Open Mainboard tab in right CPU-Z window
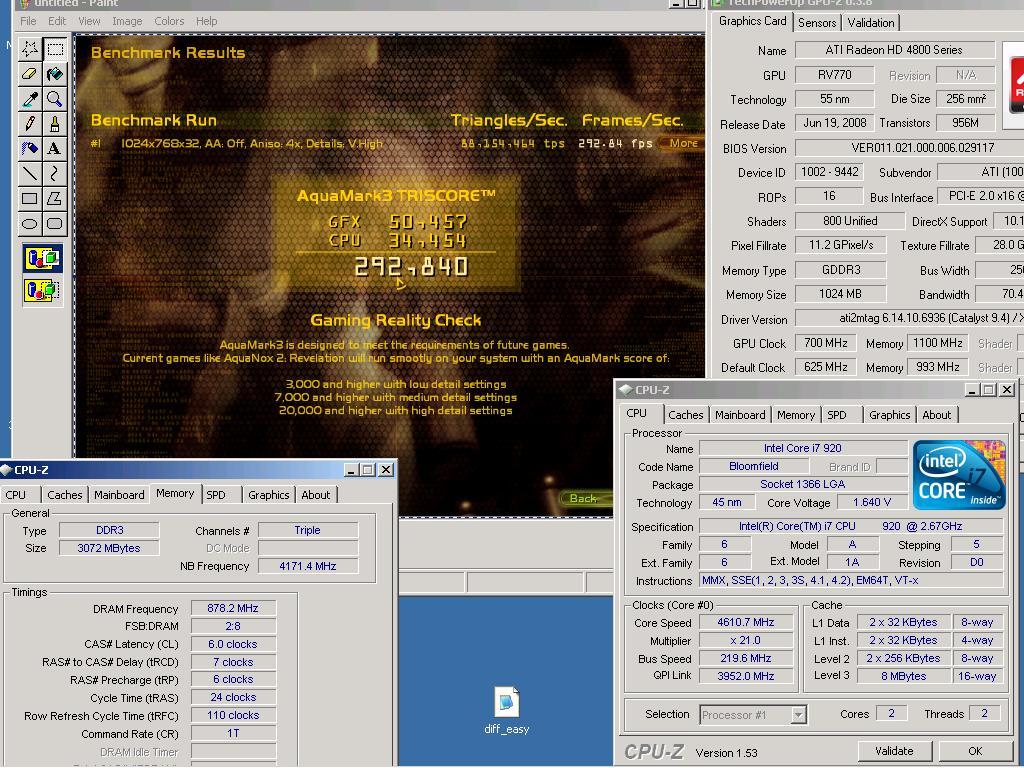Screen dimensions: 1024x768 [x=740, y=415]
